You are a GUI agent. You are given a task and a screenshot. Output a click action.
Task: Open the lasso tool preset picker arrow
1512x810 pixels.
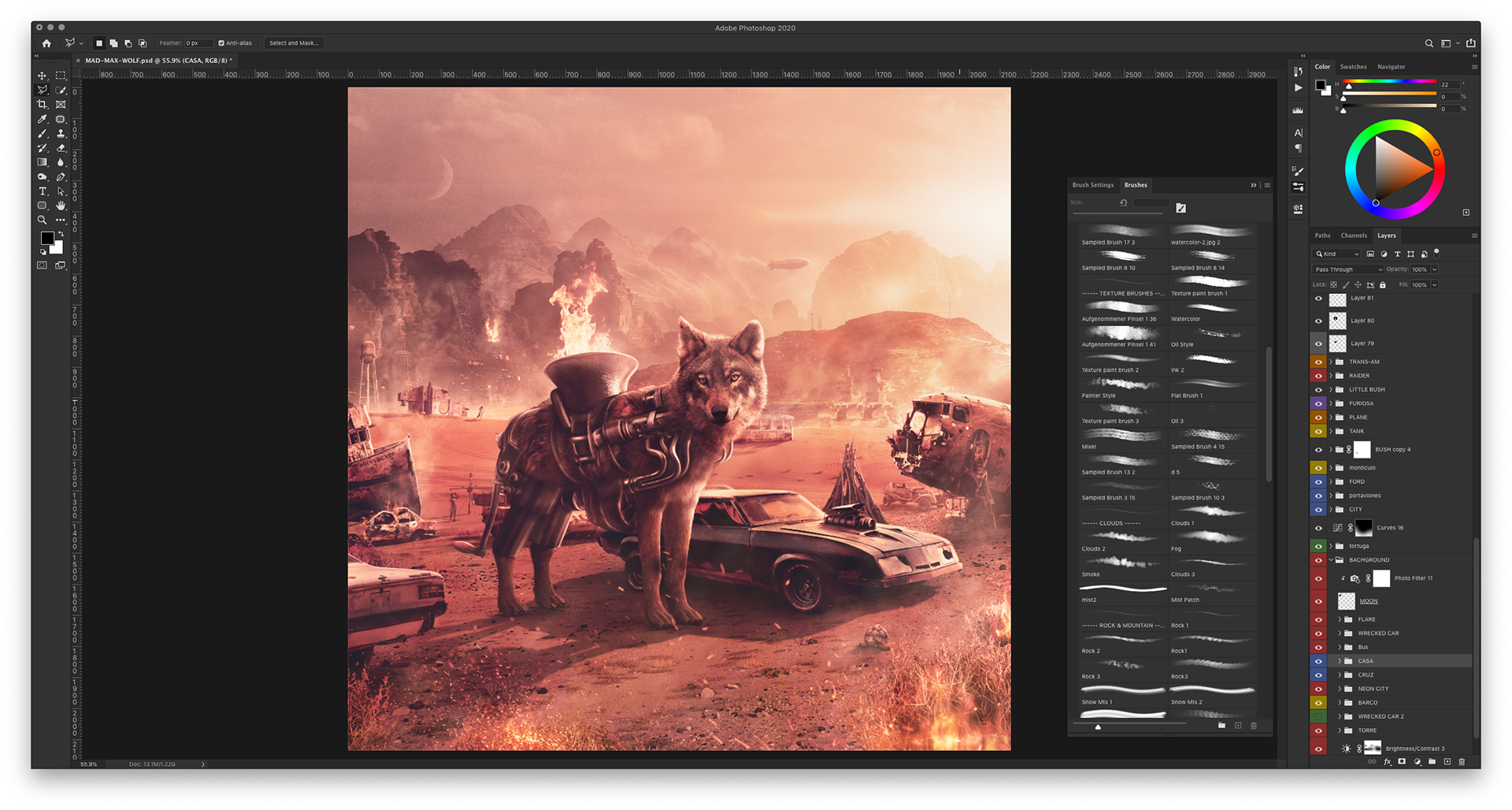[x=81, y=43]
